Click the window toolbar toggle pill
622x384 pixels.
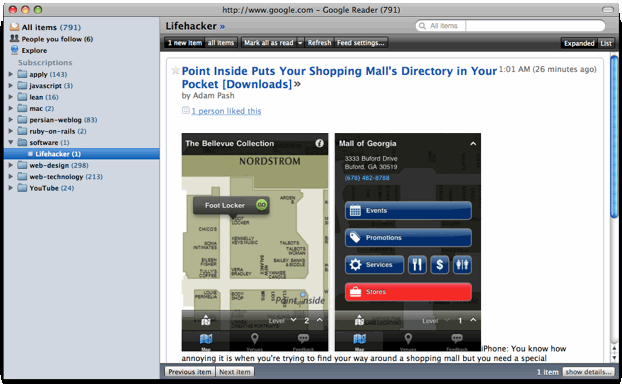coord(607,10)
